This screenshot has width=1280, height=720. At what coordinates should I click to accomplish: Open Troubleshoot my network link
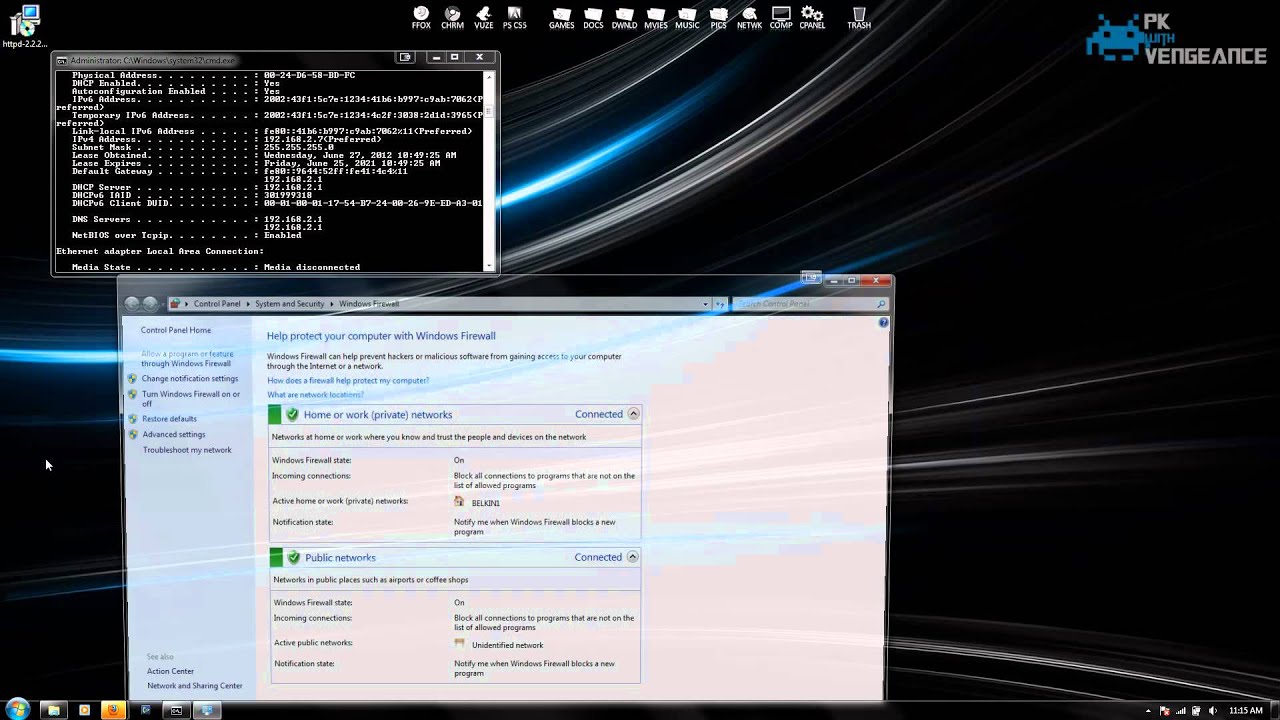pos(187,450)
